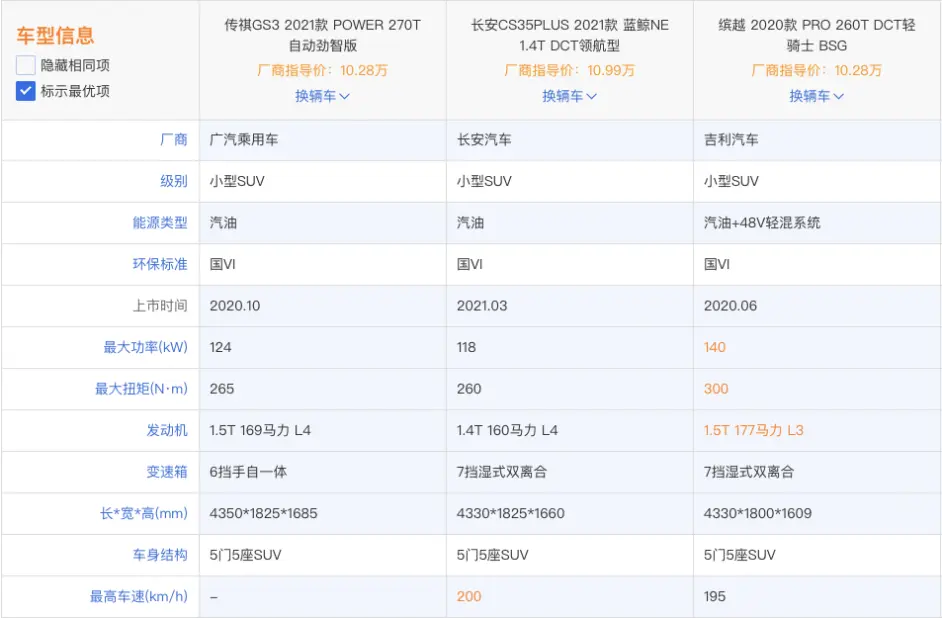Open 换辆车 dropdown under 传祺GS3
Image resolution: width=942 pixels, height=618 pixels.
[x=322, y=96]
